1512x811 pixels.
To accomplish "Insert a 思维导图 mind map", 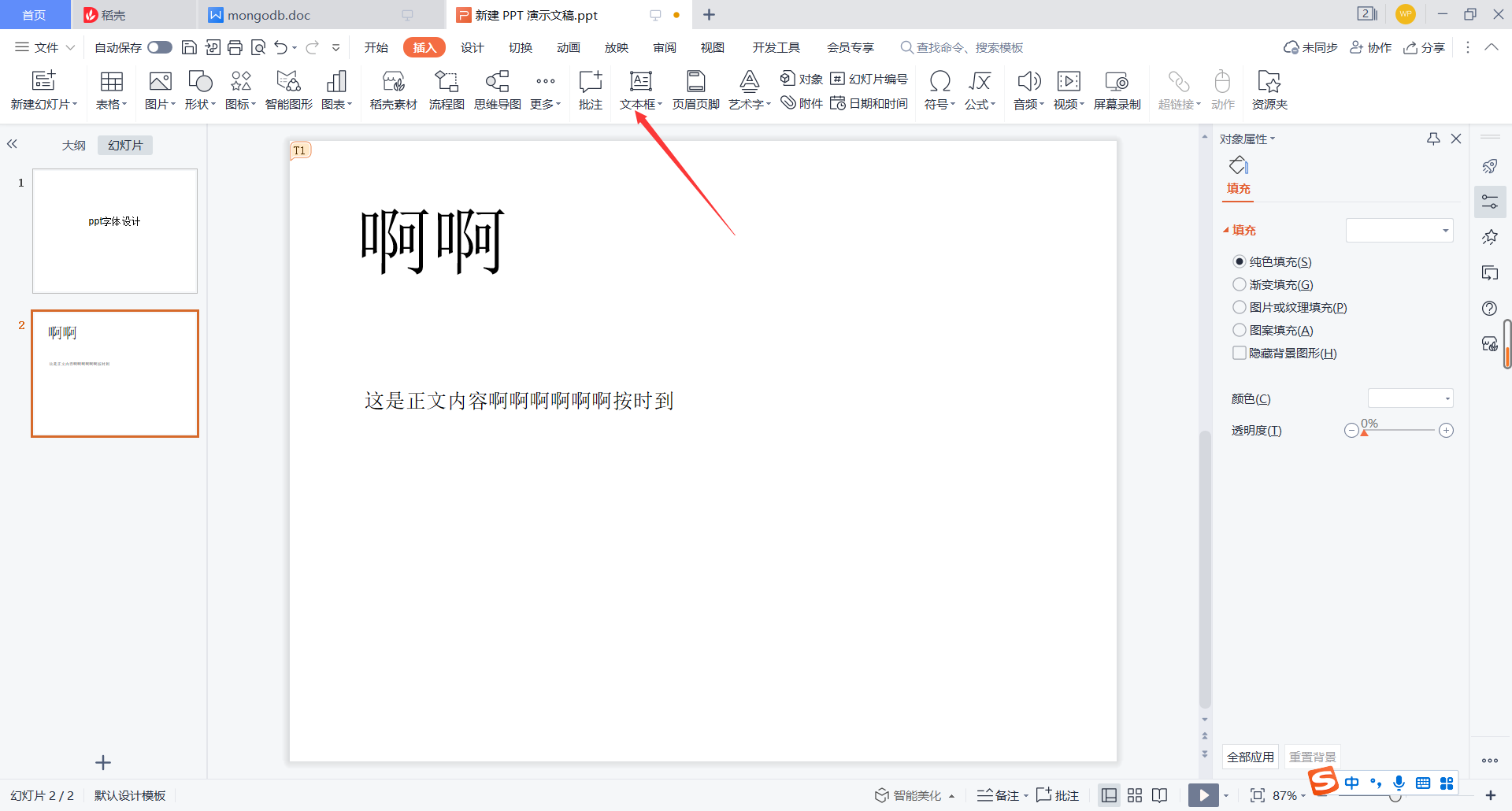I will (x=497, y=90).
